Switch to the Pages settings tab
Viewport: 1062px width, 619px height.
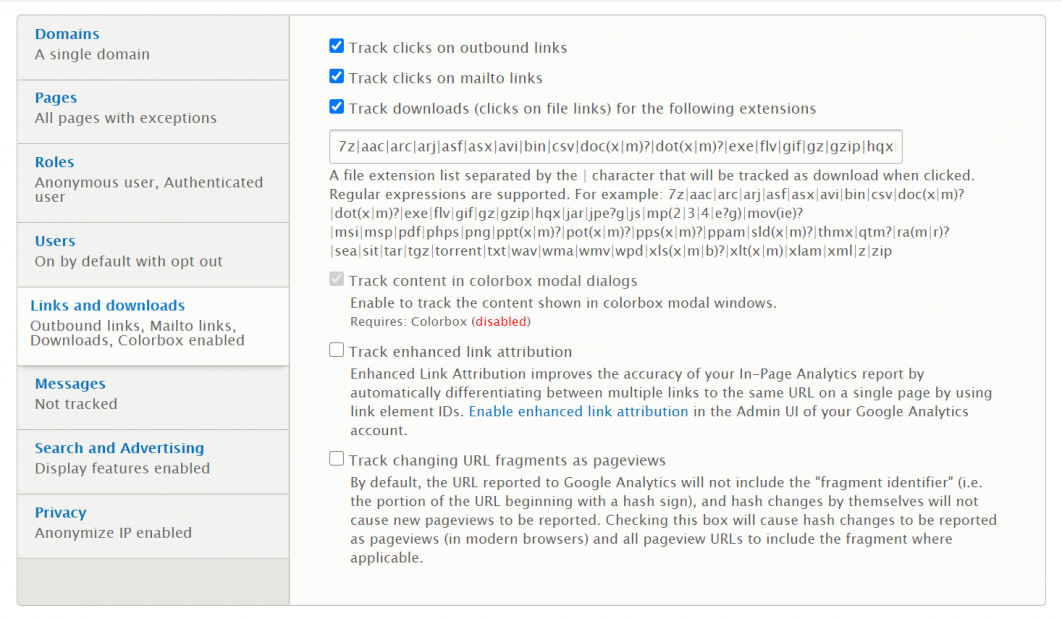56,99
